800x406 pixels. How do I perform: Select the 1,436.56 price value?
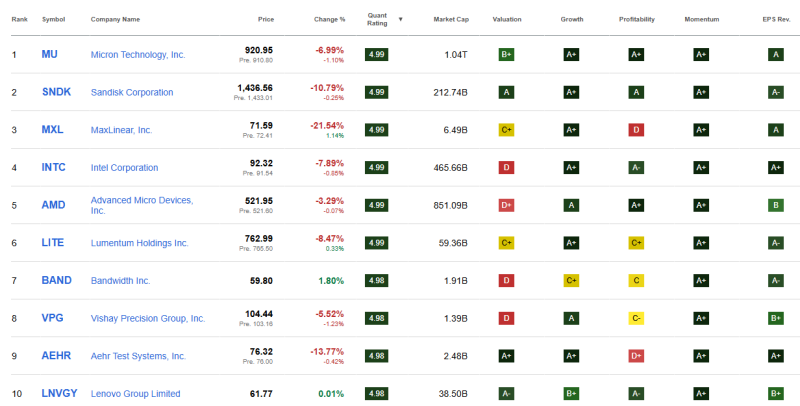[255, 88]
